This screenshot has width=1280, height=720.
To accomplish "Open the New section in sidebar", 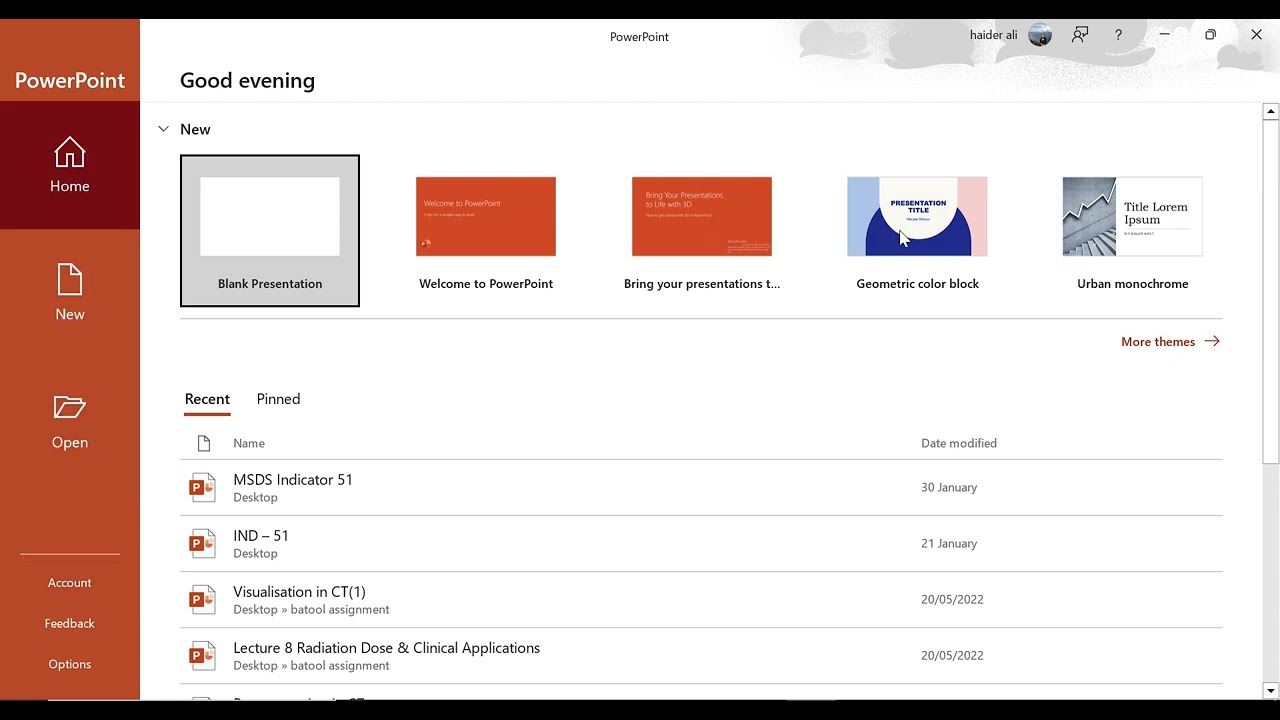I will pos(70,293).
